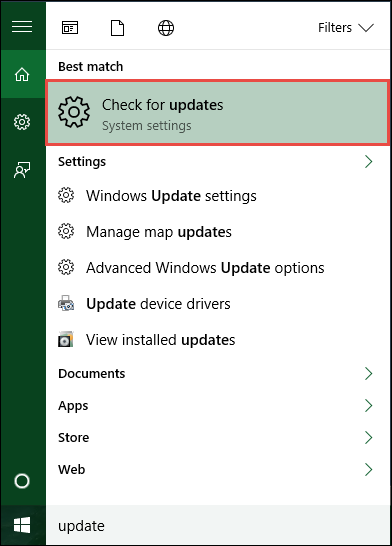392x546 pixels.
Task: Click the gear icon beside Check for updates
Action: point(74,112)
